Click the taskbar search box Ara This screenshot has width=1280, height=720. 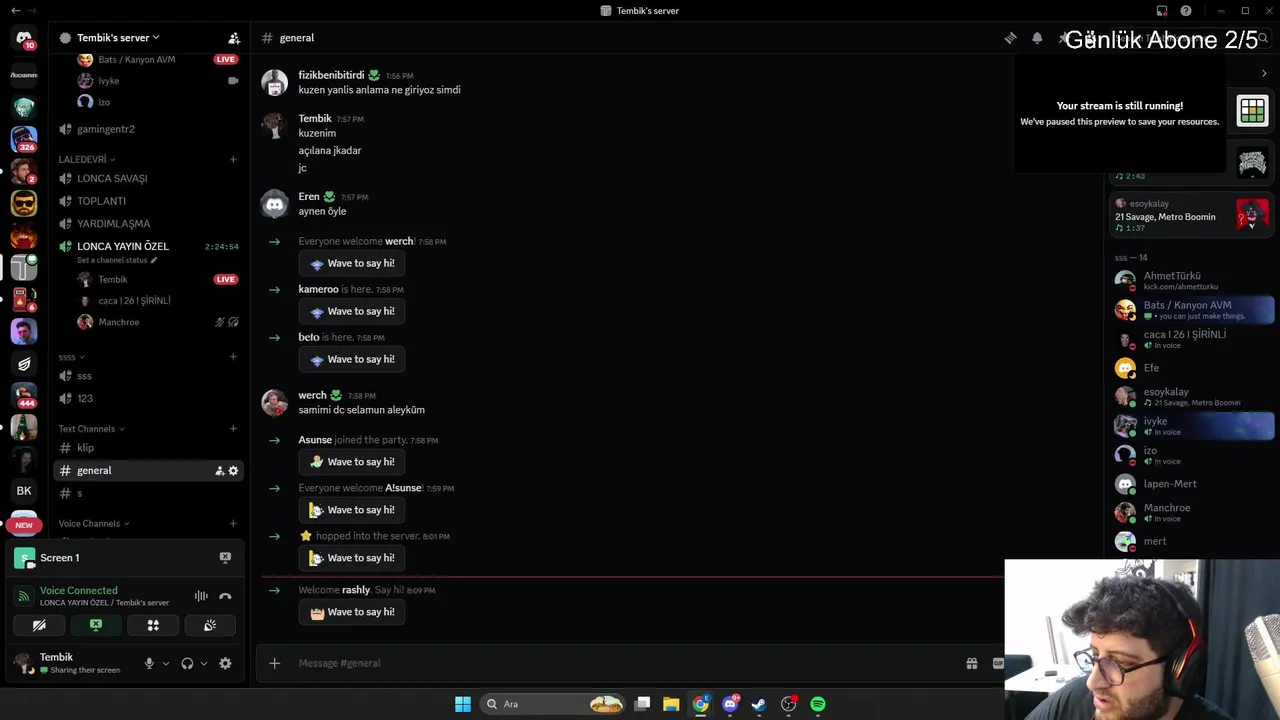click(x=550, y=704)
